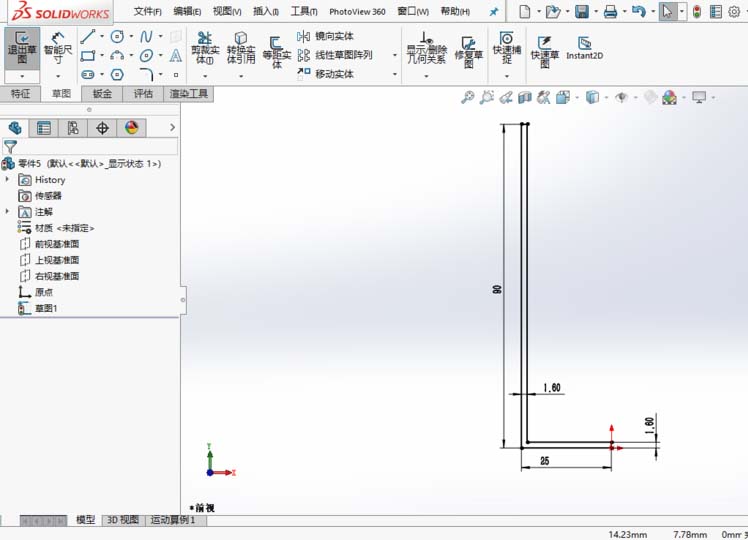
Task: Click the Undo icon
Action: pos(639,11)
